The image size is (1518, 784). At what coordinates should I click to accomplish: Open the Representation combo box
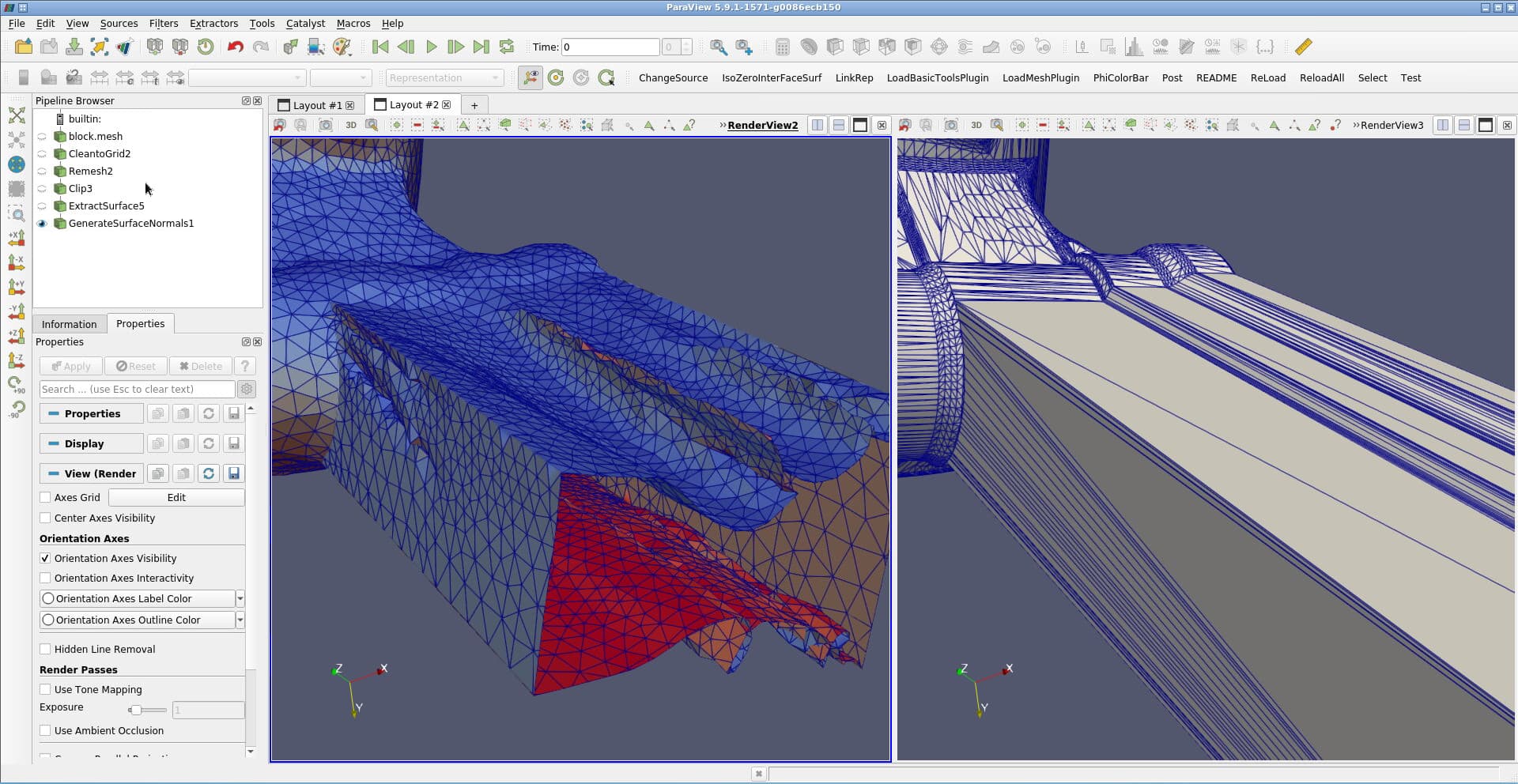(x=444, y=77)
